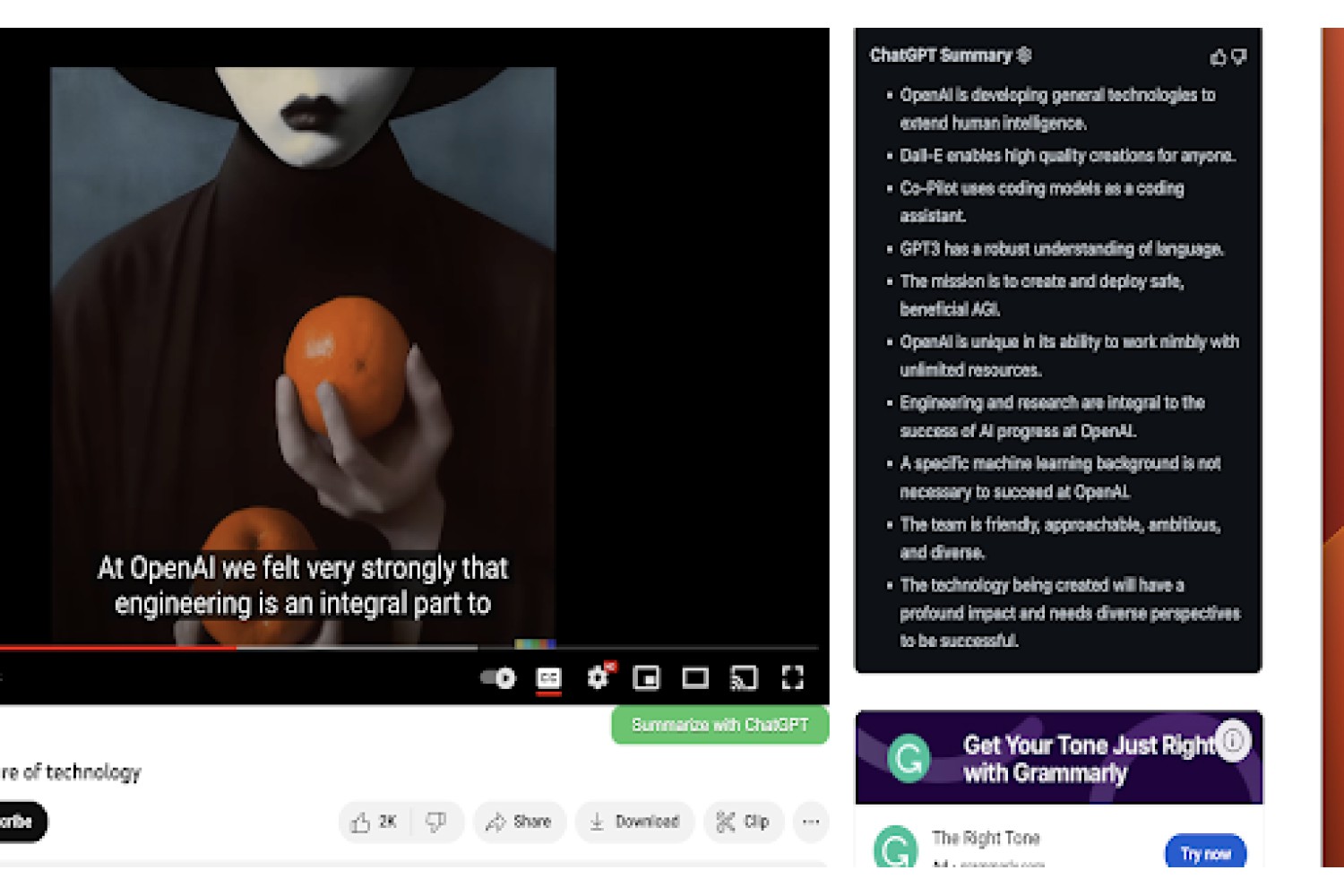The height and width of the screenshot is (896, 1344).
Task: Turn off closed captions in player
Action: [549, 678]
